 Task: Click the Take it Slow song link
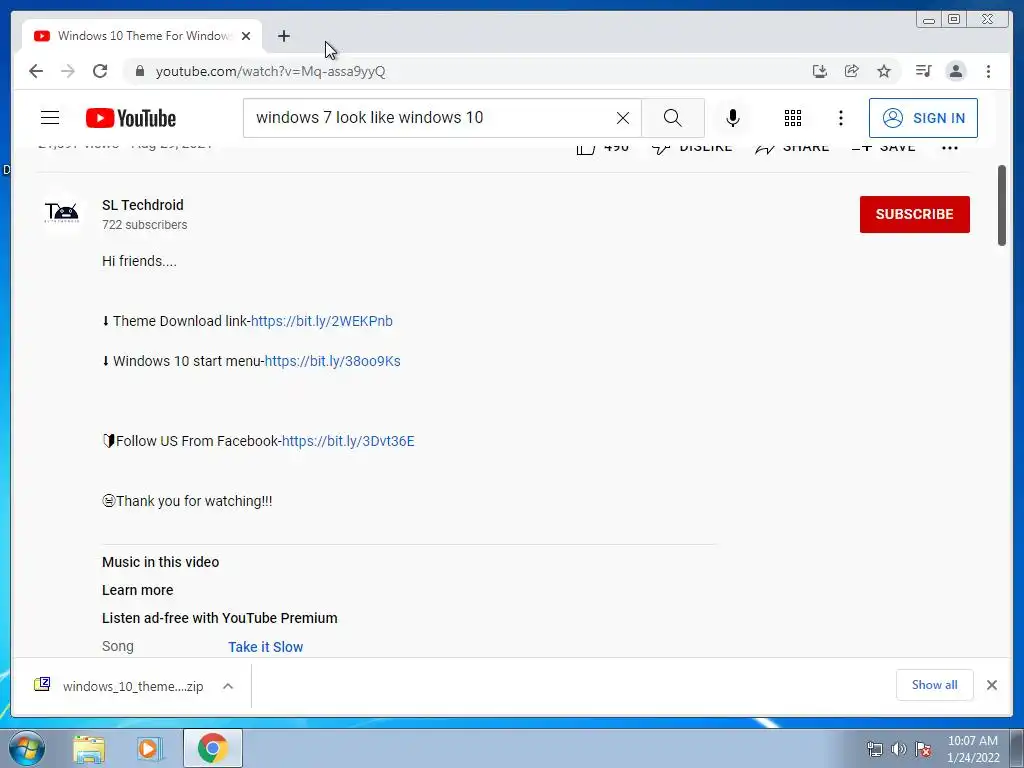(265, 647)
